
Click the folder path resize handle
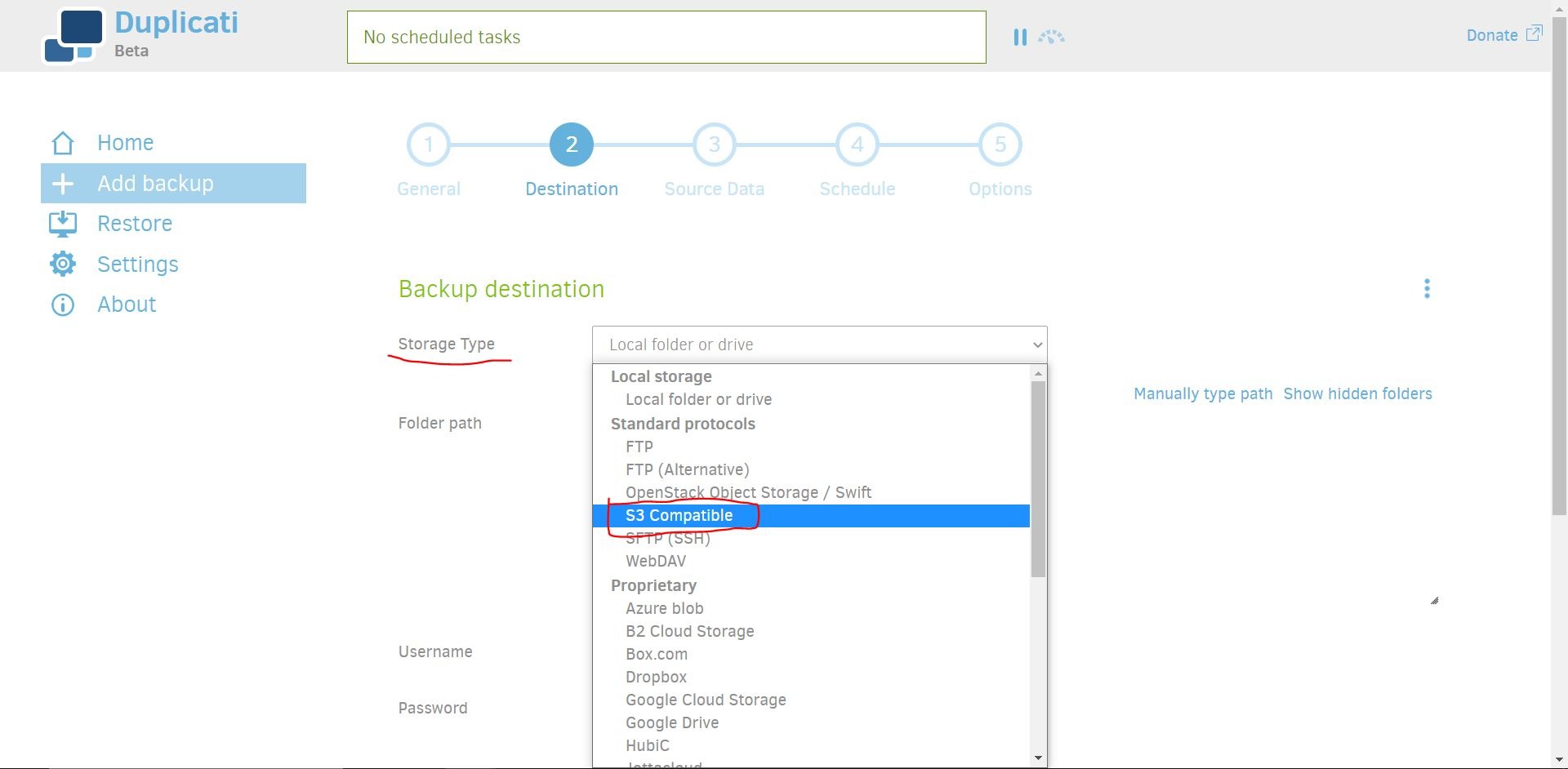[1434, 601]
